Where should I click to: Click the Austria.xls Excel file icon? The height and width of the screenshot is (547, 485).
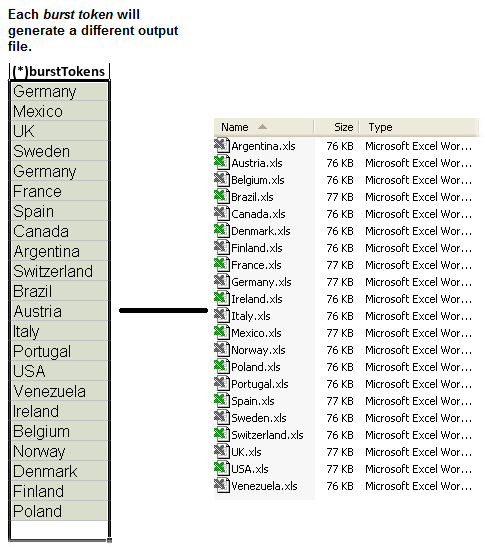(x=222, y=163)
